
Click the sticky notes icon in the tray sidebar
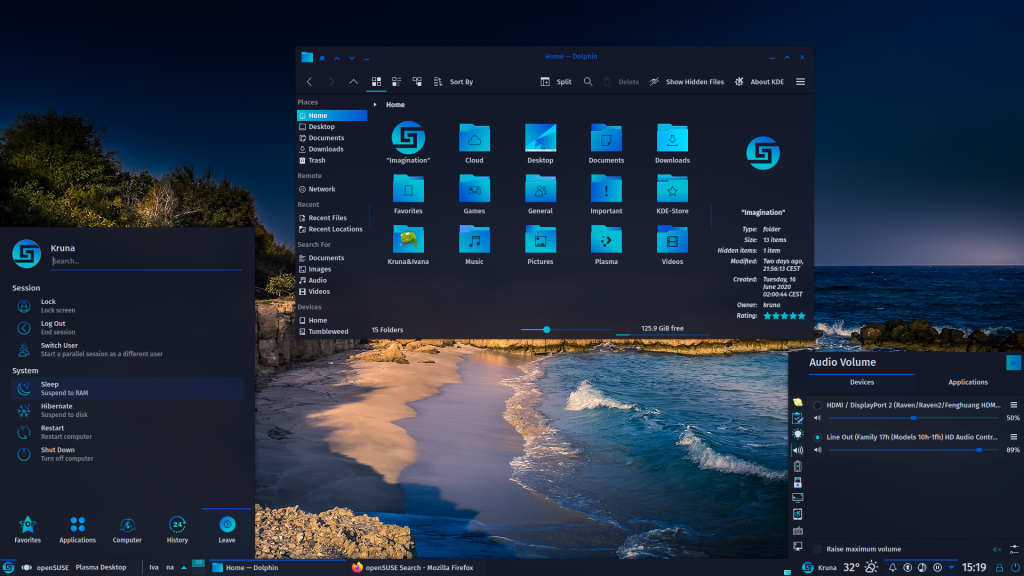tap(797, 402)
